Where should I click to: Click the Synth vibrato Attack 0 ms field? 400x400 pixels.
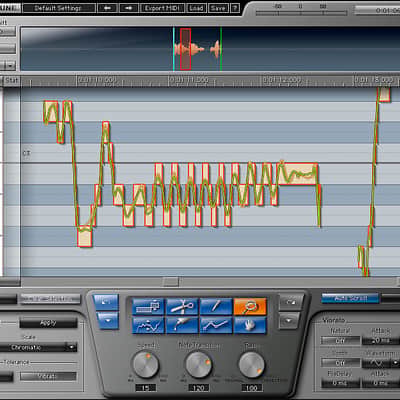pyautogui.click(x=381, y=383)
